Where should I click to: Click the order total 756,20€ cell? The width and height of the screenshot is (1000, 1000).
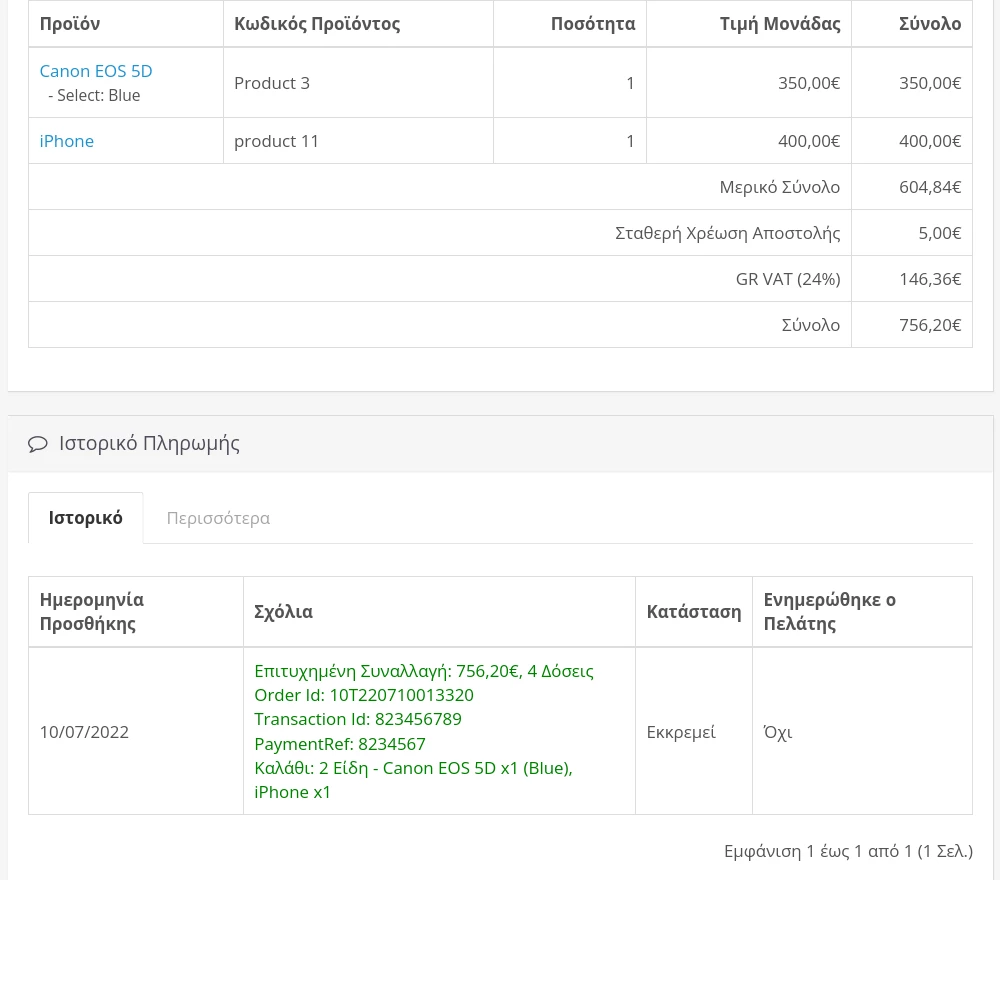click(x=930, y=325)
